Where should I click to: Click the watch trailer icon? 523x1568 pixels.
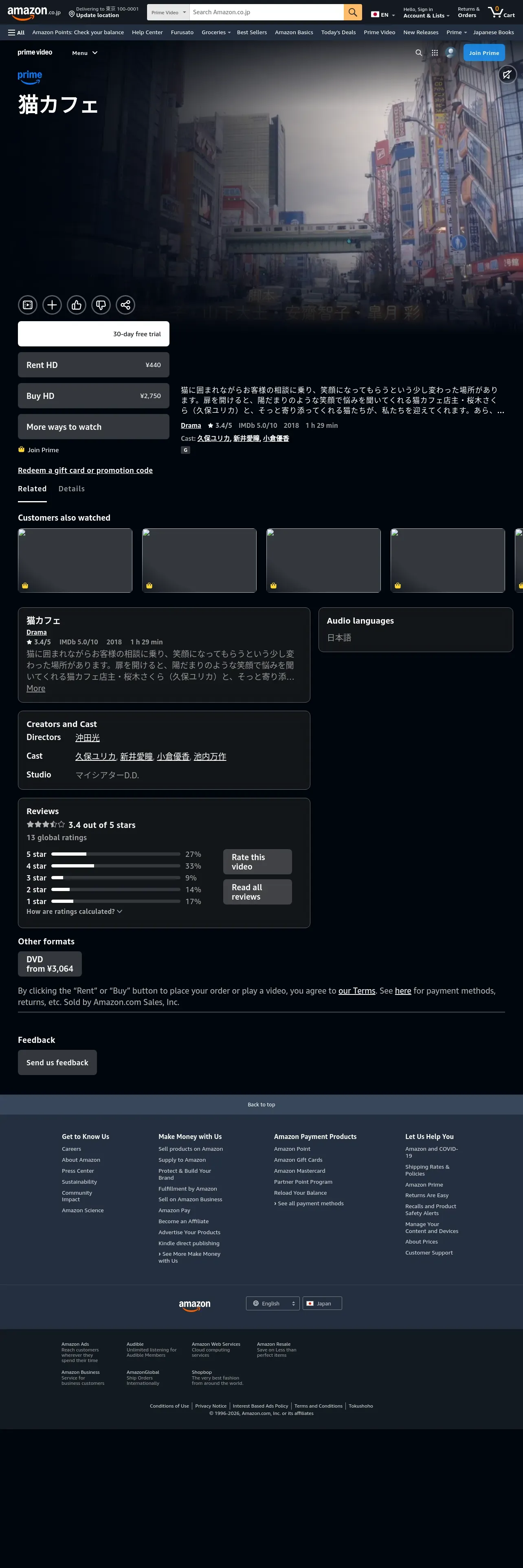point(27,305)
